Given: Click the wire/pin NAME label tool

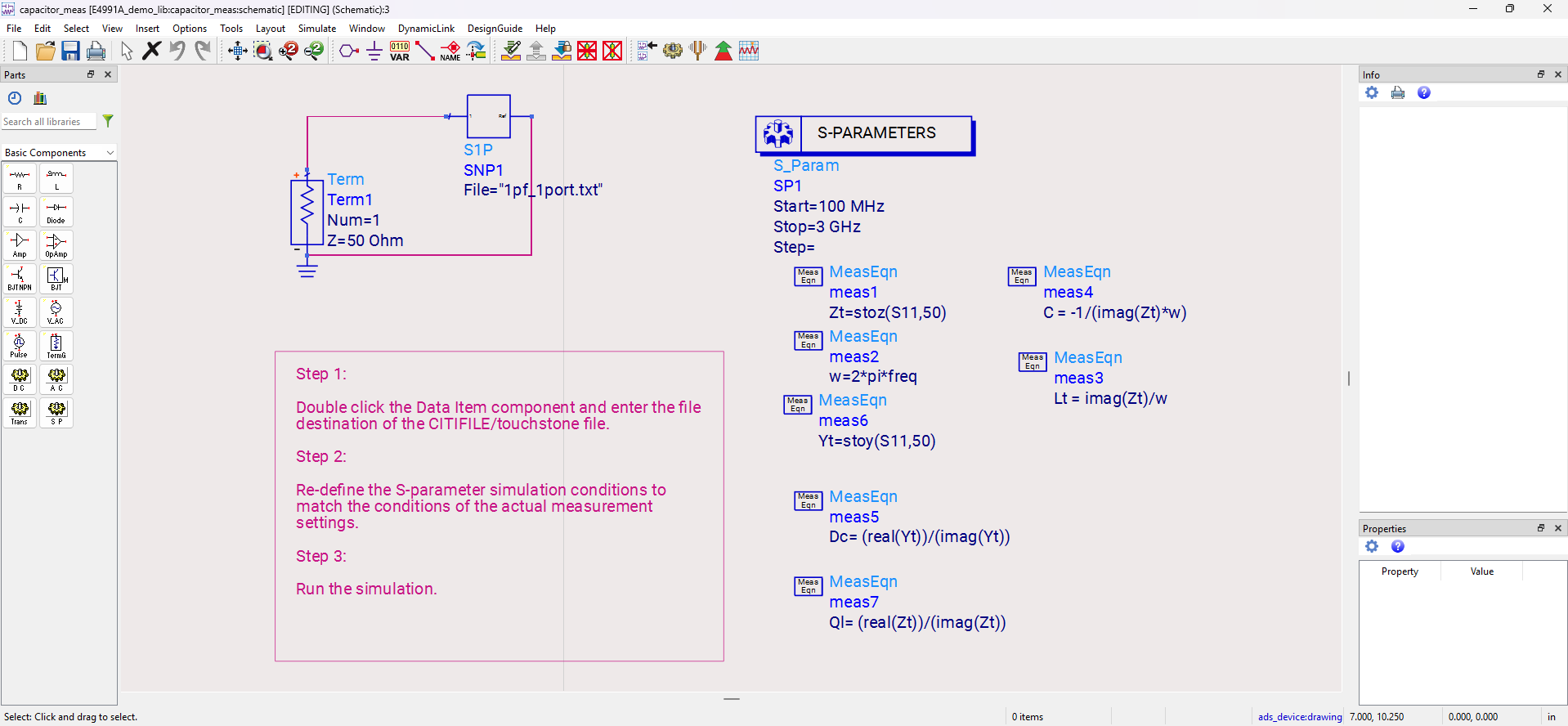Looking at the screenshot, I should (x=450, y=51).
